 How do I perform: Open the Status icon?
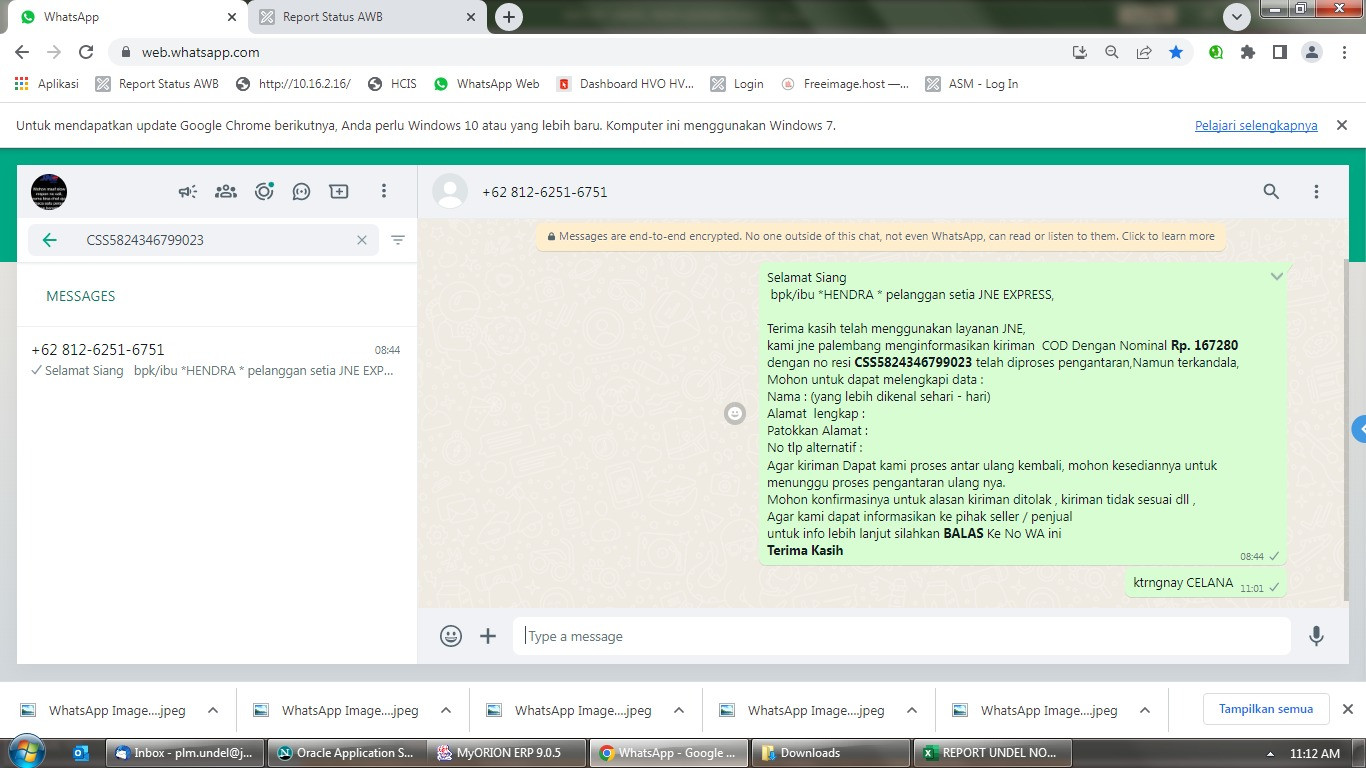(x=264, y=191)
